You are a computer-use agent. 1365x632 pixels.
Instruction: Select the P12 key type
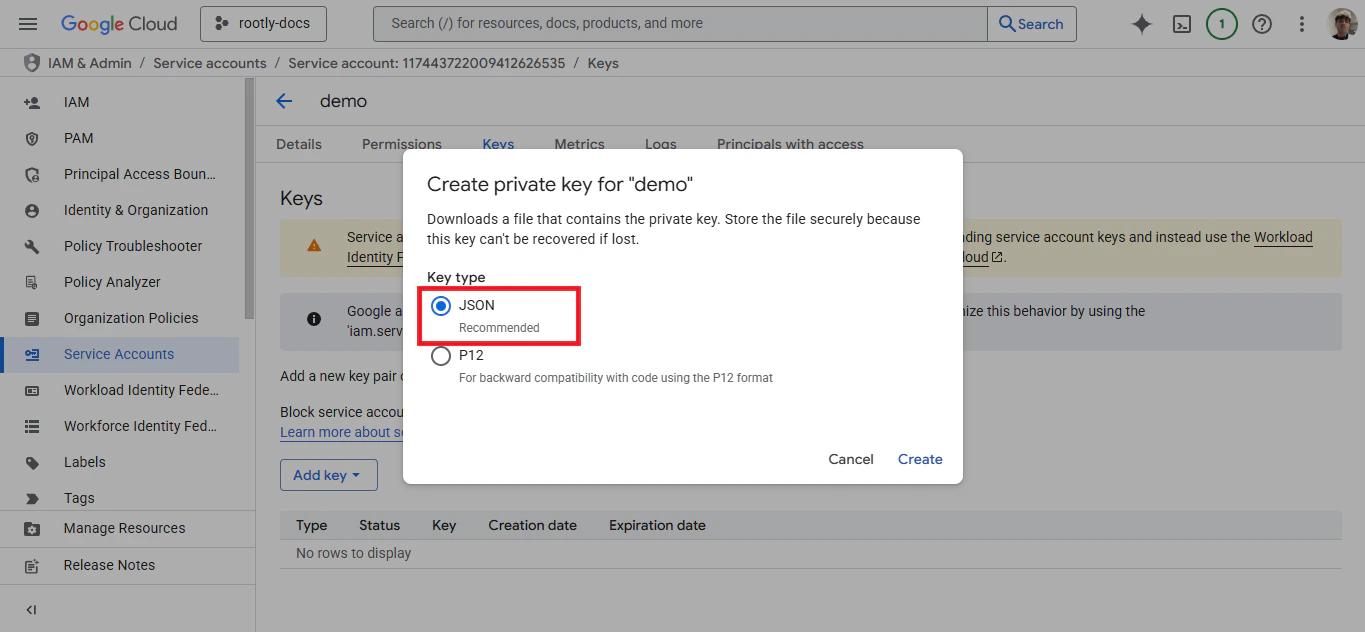tap(441, 355)
